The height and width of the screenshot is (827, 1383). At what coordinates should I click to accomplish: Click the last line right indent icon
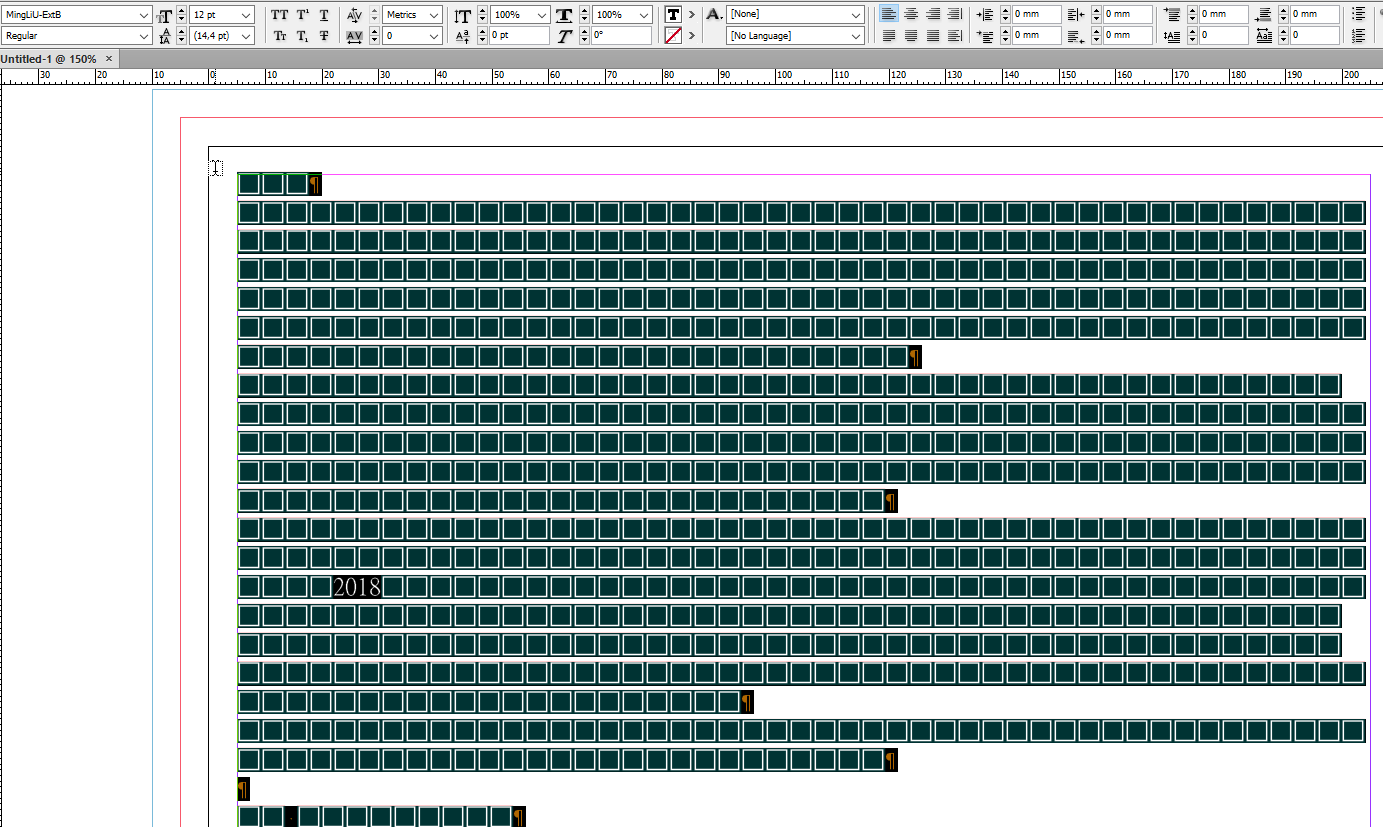pos(1076,36)
